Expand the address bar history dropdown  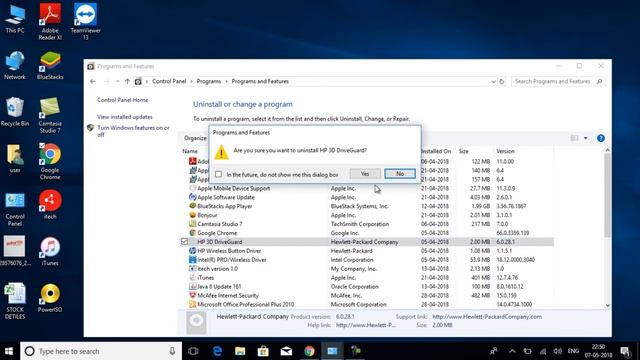493,82
